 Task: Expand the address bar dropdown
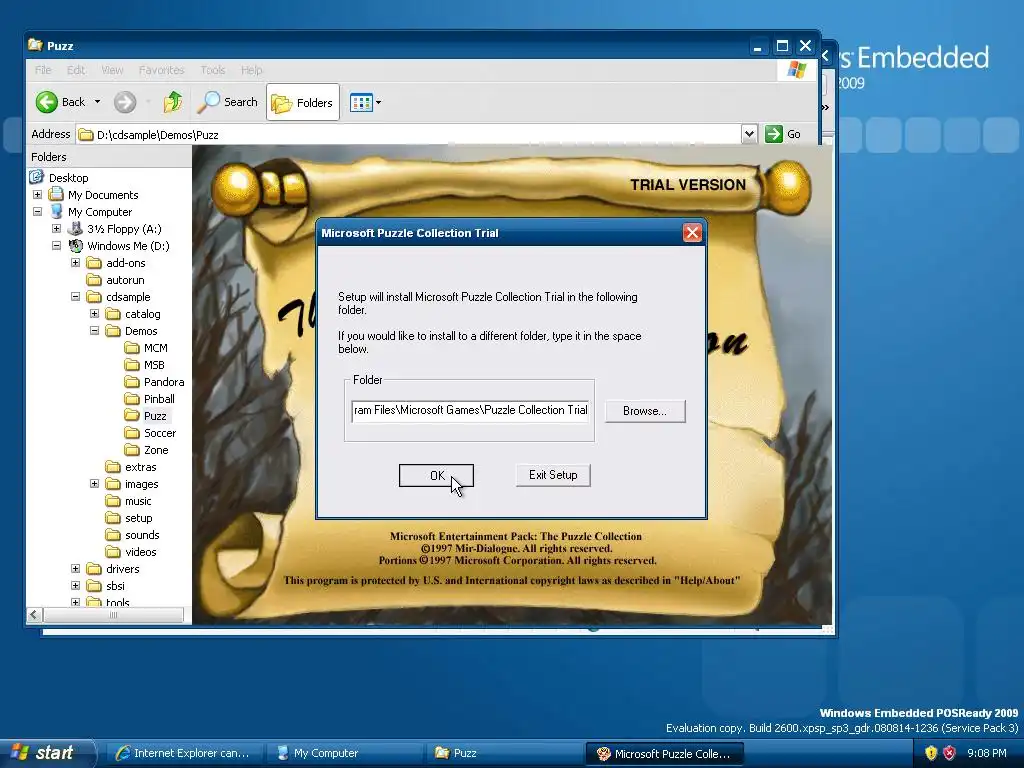click(x=749, y=134)
